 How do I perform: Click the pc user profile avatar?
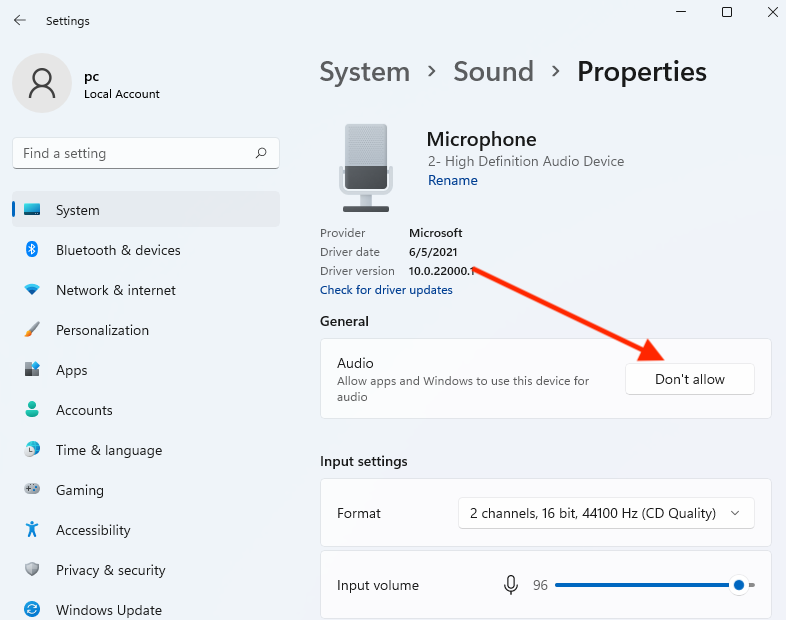(x=41, y=84)
